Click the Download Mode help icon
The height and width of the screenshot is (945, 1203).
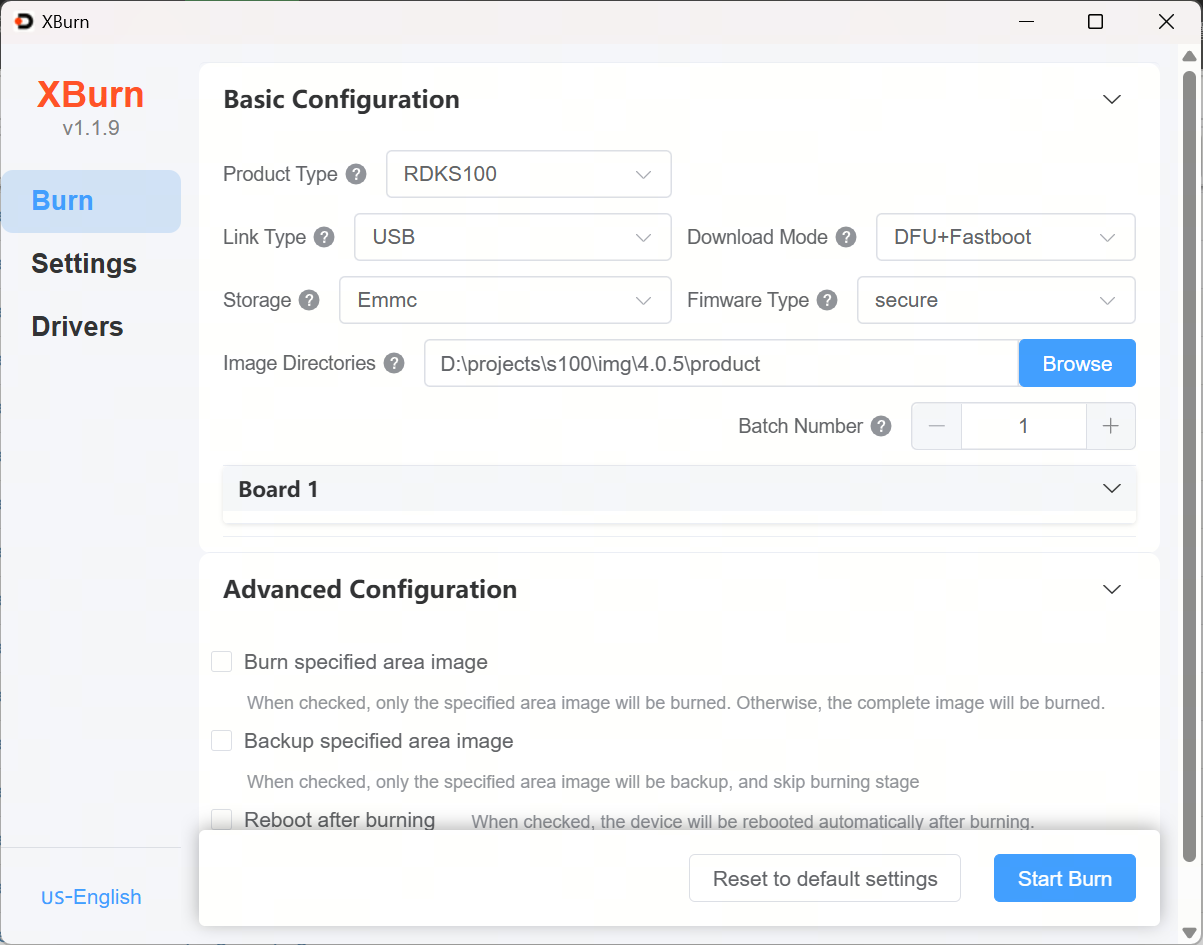(846, 237)
